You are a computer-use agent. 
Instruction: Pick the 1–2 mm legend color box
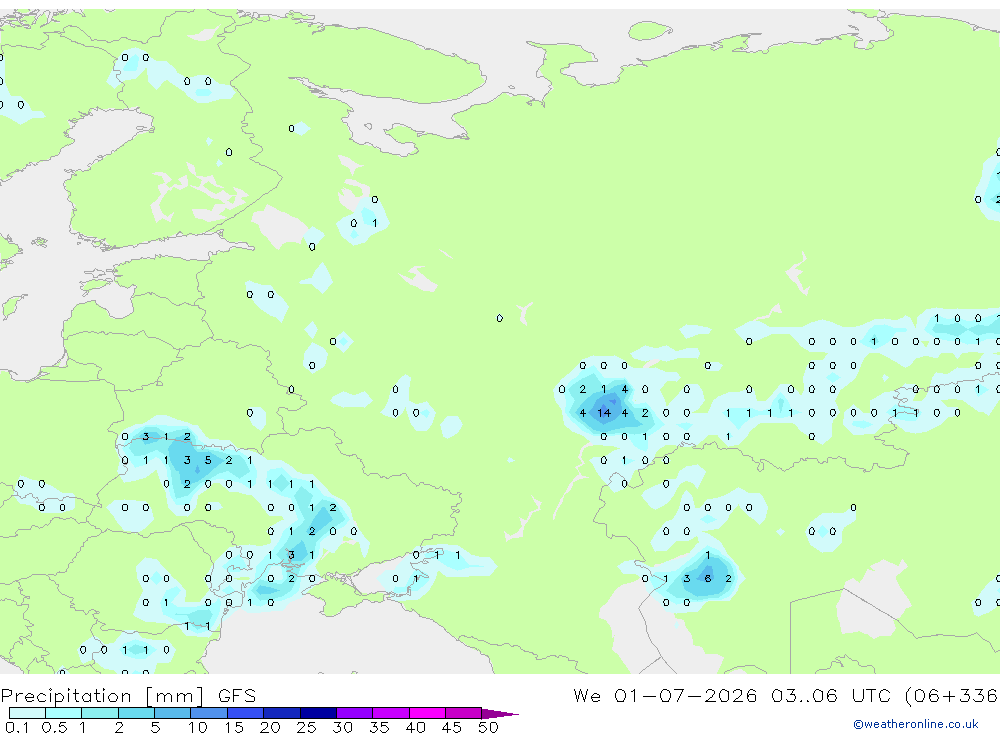pyautogui.click(x=100, y=713)
